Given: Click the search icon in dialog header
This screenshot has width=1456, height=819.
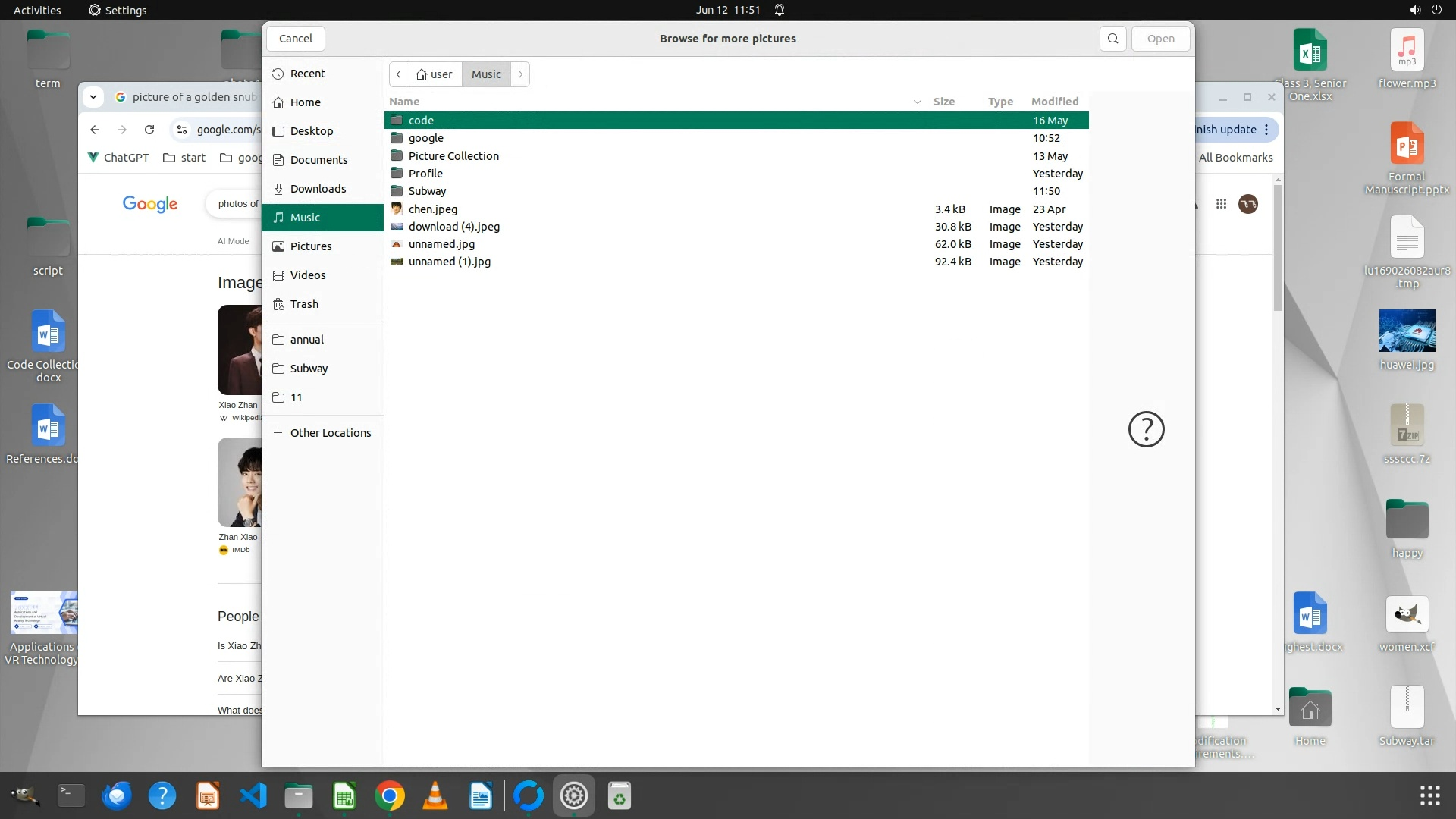Looking at the screenshot, I should click(1112, 39).
